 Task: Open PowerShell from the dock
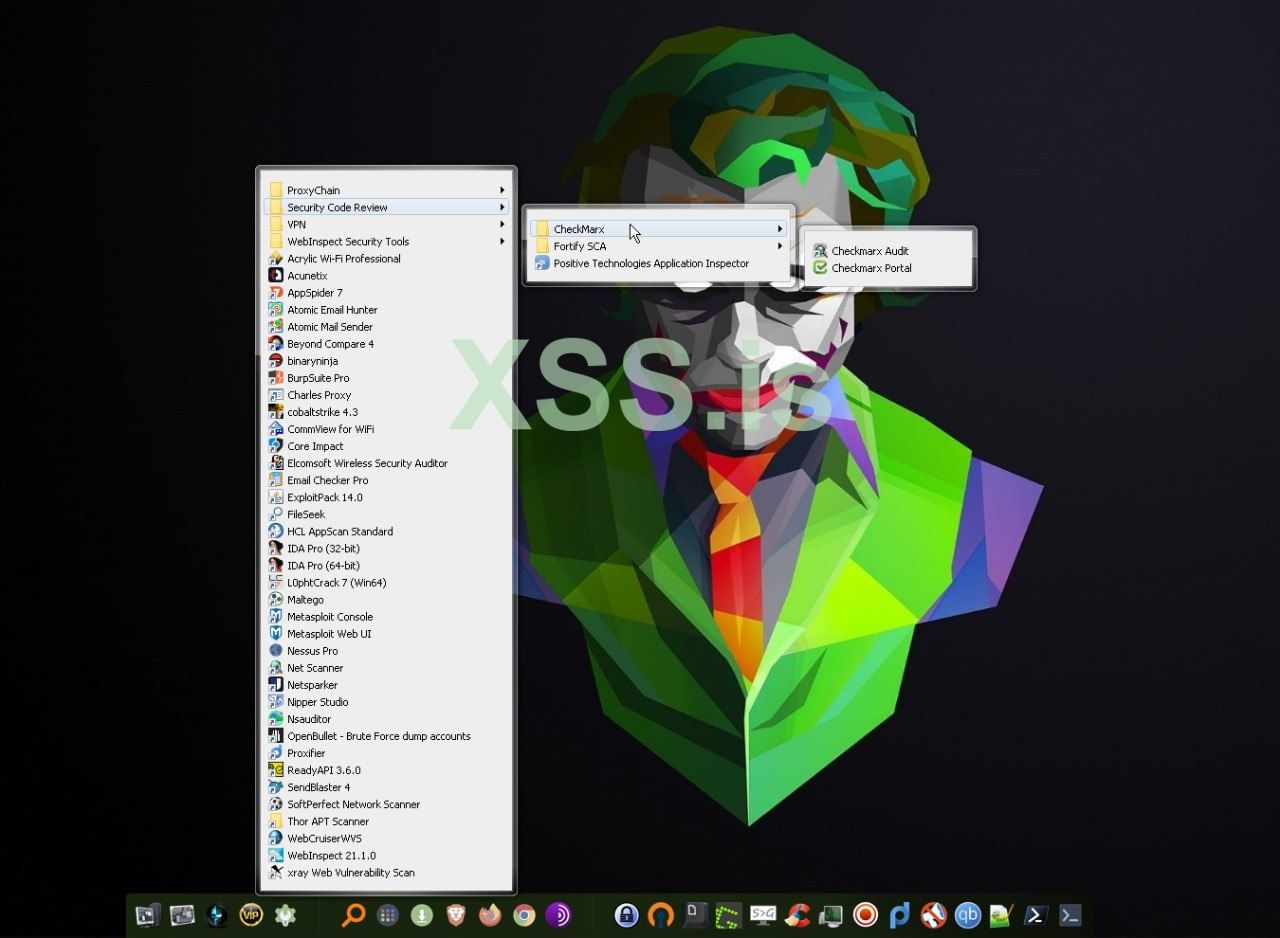pos(1036,914)
